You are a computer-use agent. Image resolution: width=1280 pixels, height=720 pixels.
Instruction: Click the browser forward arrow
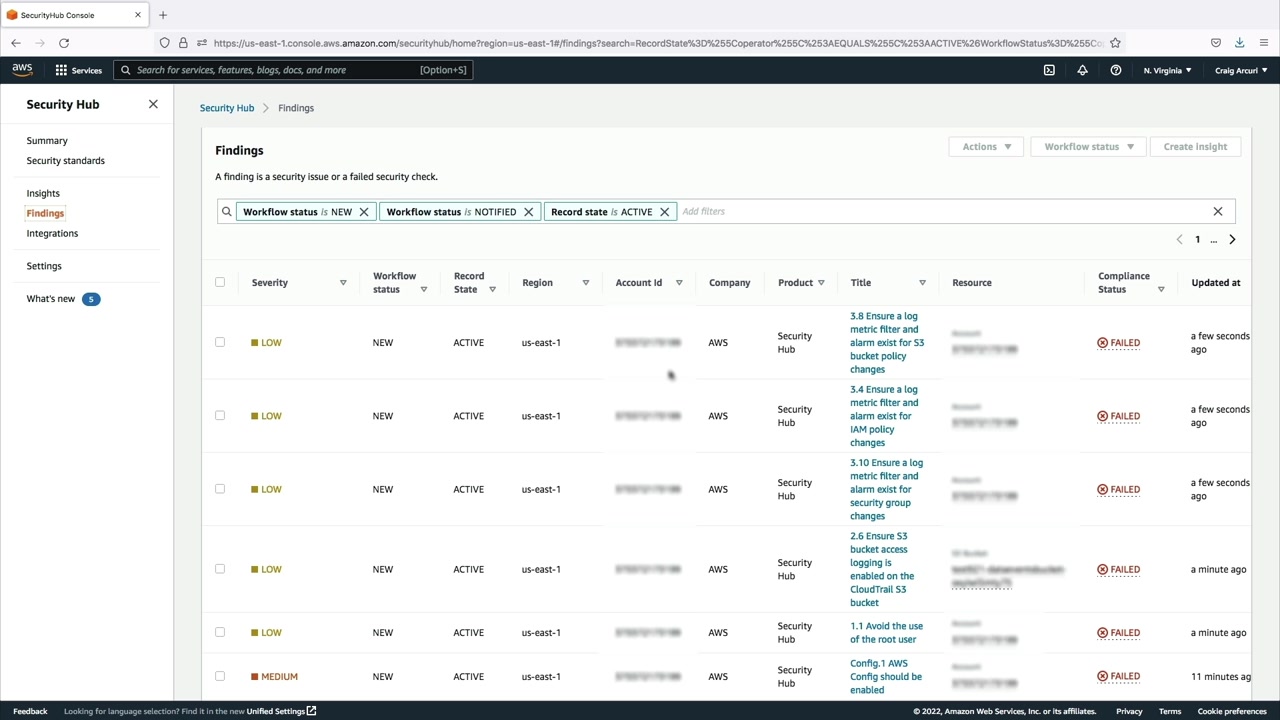click(x=40, y=43)
